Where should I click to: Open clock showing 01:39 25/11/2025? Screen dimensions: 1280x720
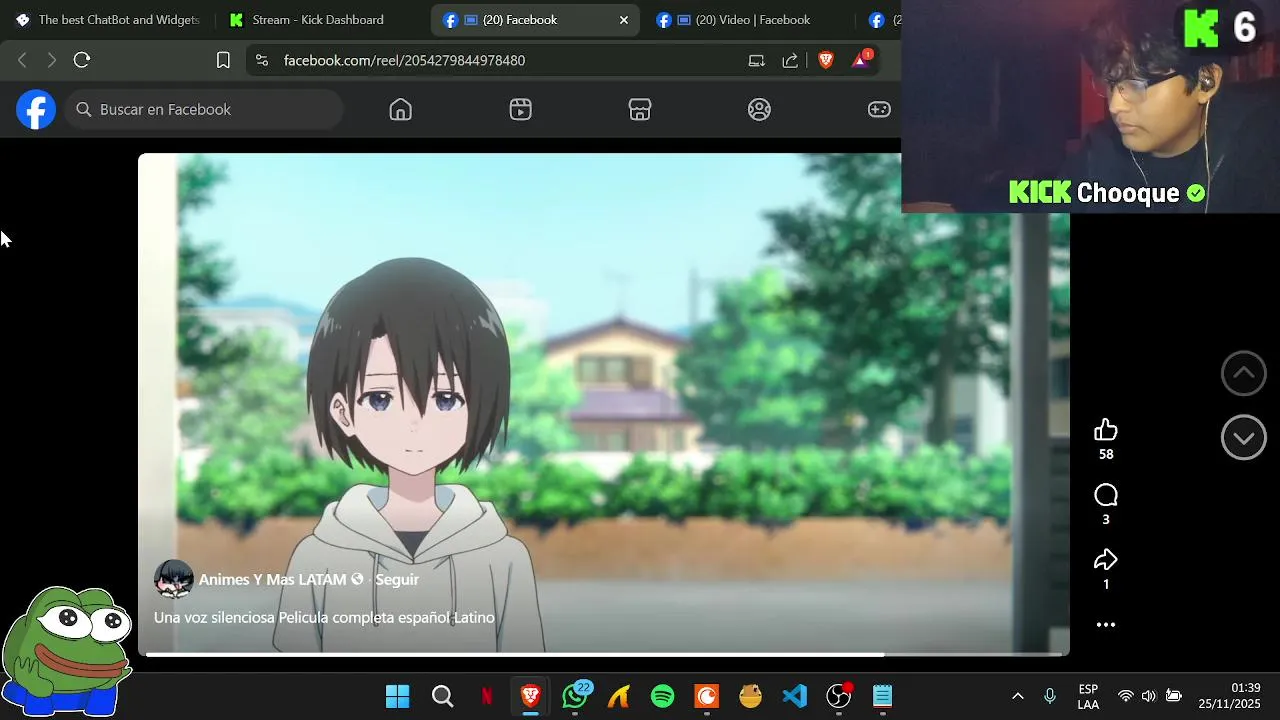(x=1230, y=696)
